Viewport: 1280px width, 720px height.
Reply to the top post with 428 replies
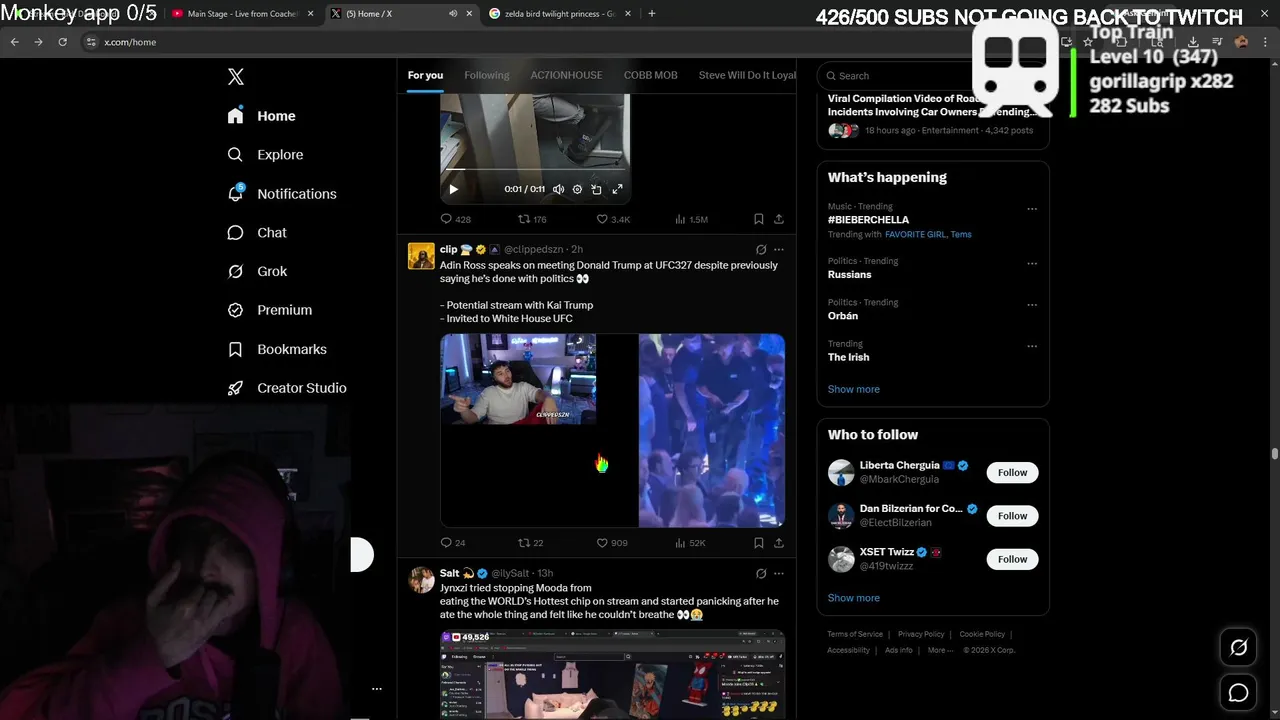click(x=455, y=219)
